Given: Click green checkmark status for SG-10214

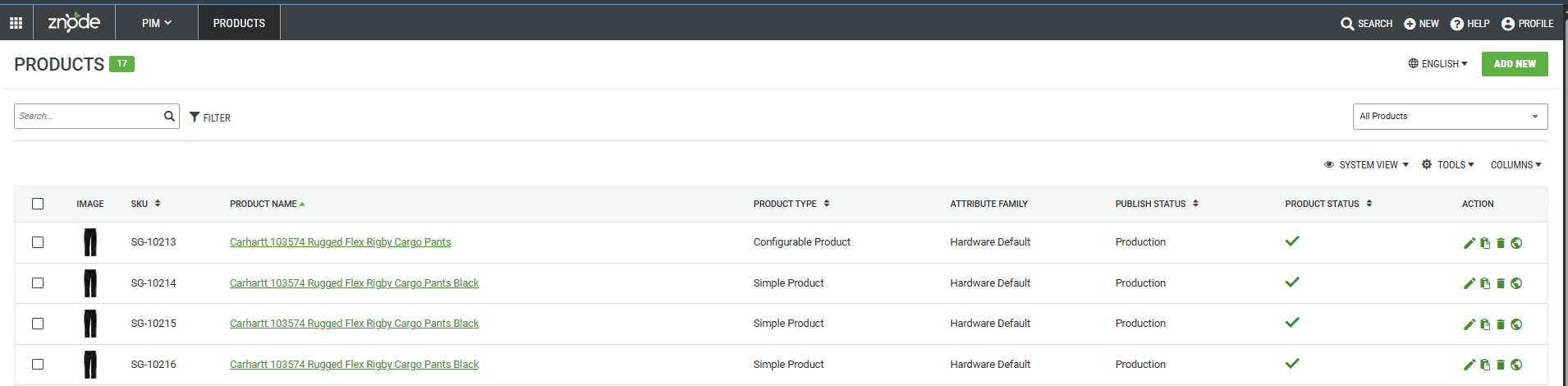Looking at the screenshot, I should coord(1292,282).
